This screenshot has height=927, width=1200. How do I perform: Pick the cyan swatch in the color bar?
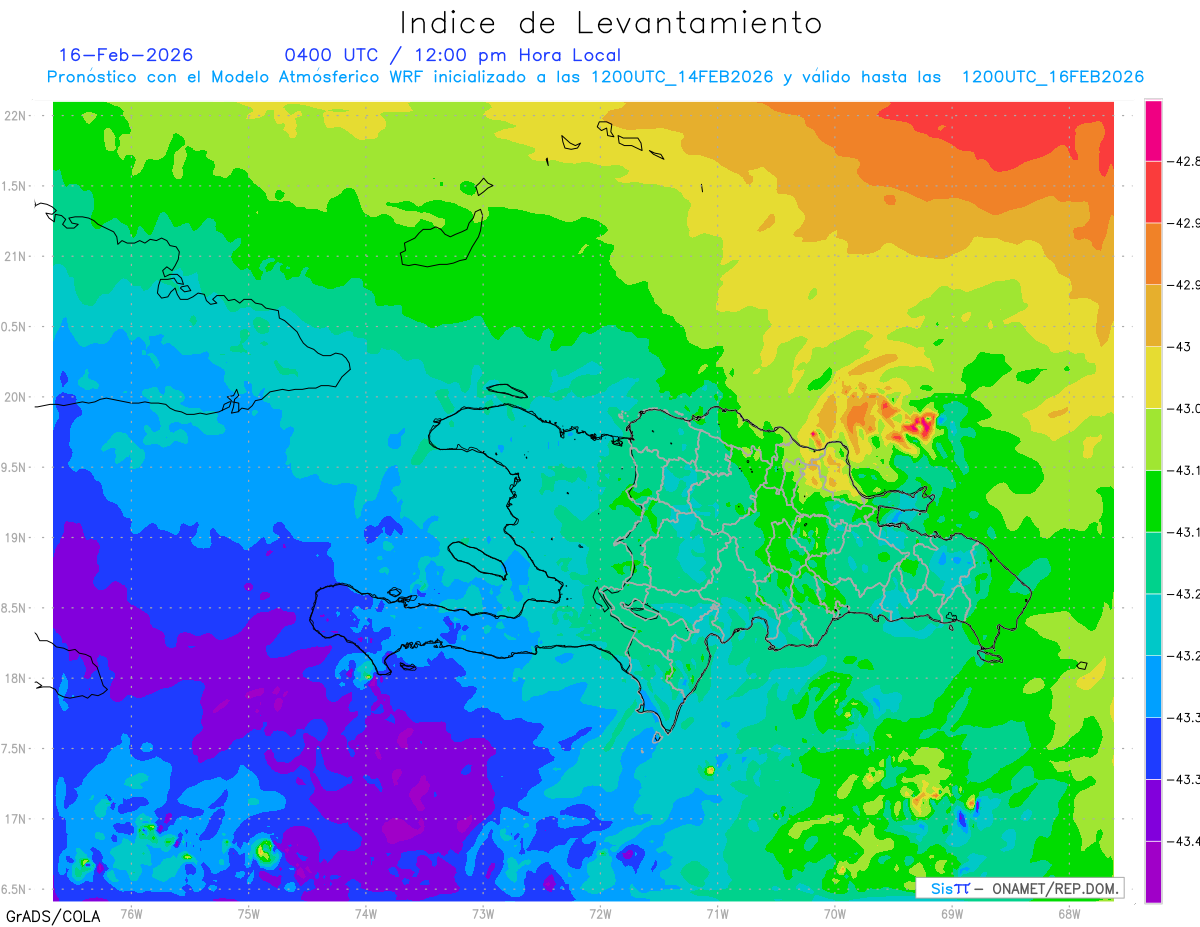point(1153,625)
